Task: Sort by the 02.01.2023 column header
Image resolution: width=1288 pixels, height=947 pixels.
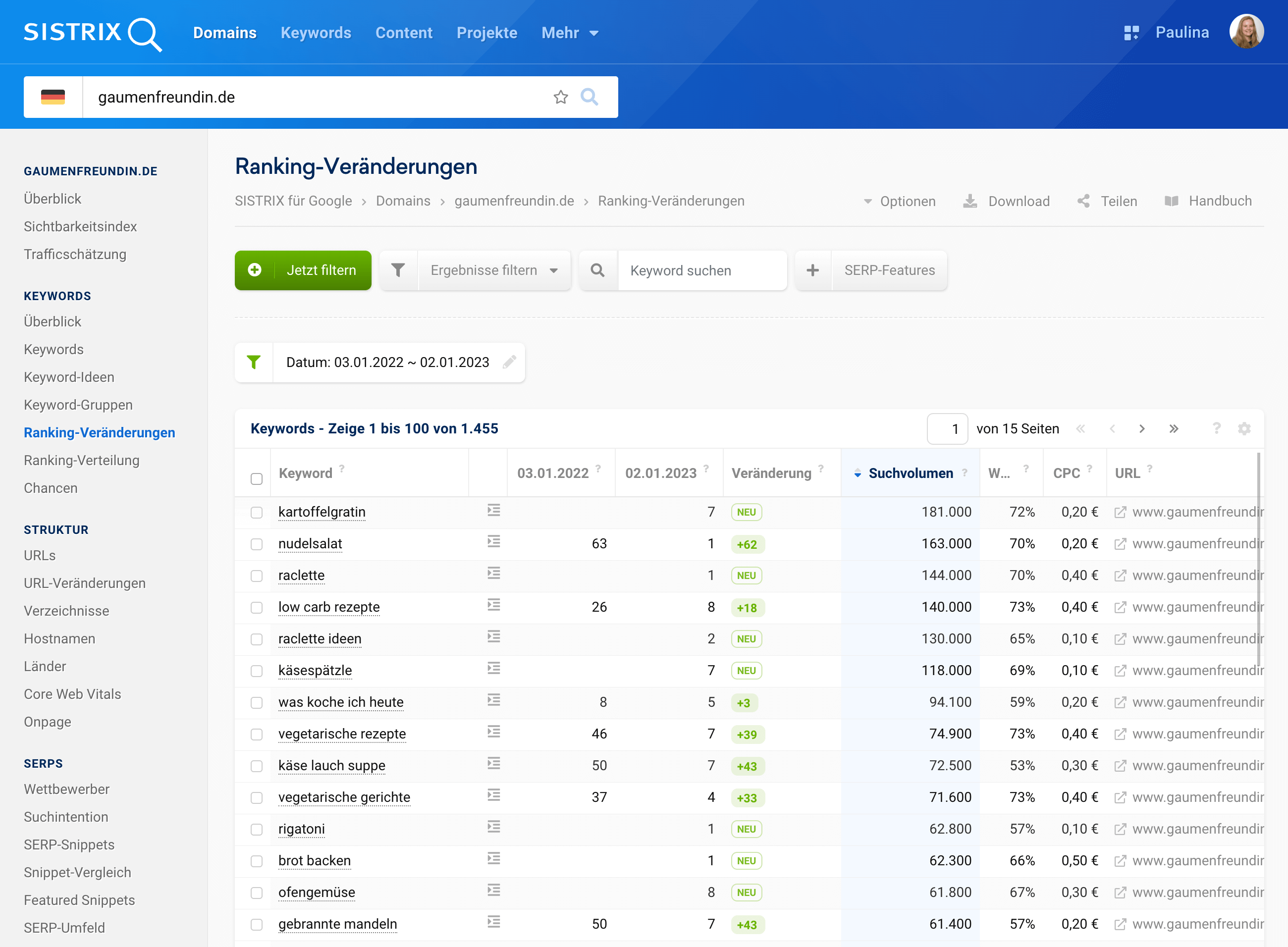Action: (660, 473)
